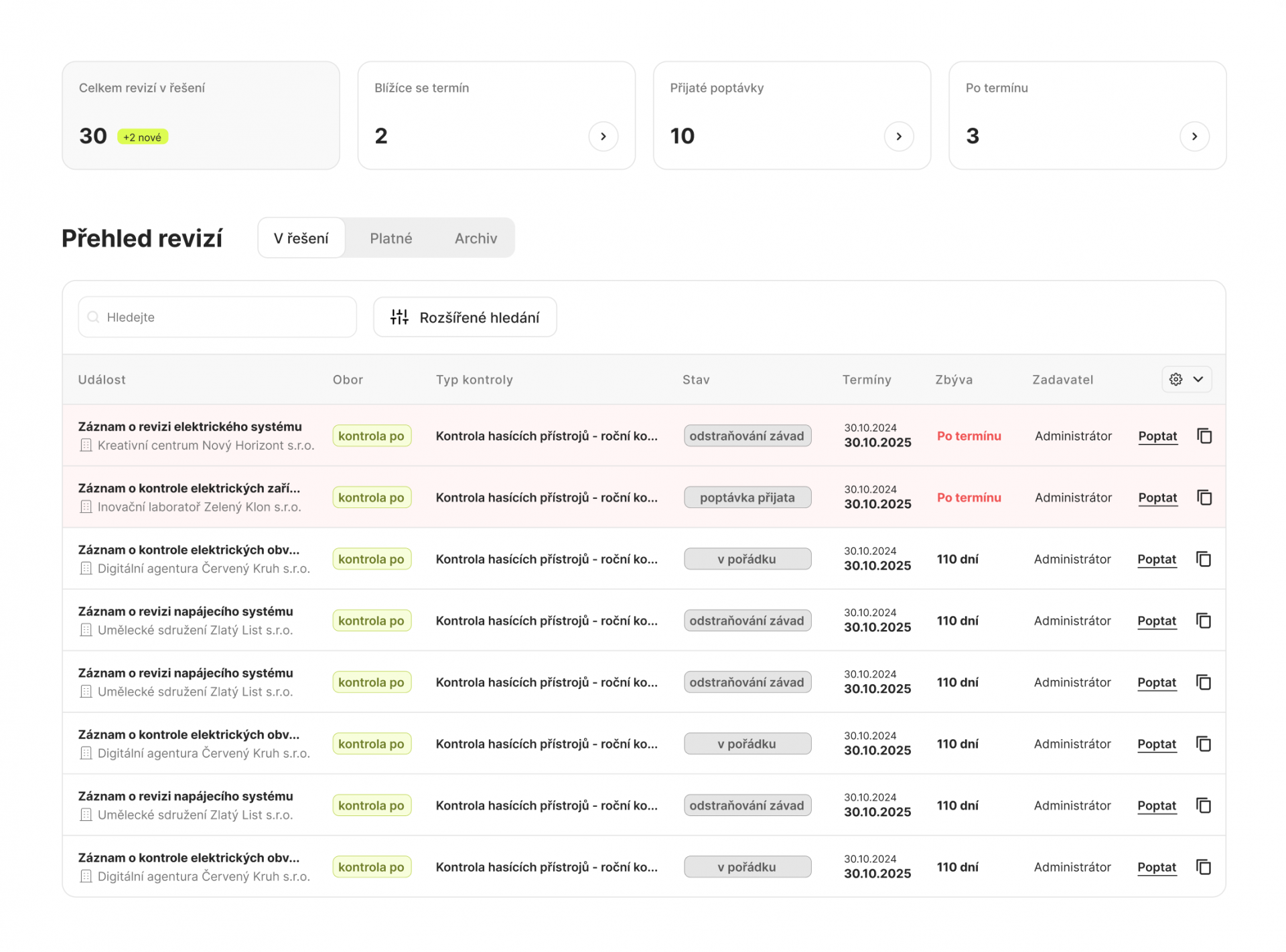Viewport: 1286px width, 952px height.
Task: Click copy icon in last table row
Action: 1204,867
